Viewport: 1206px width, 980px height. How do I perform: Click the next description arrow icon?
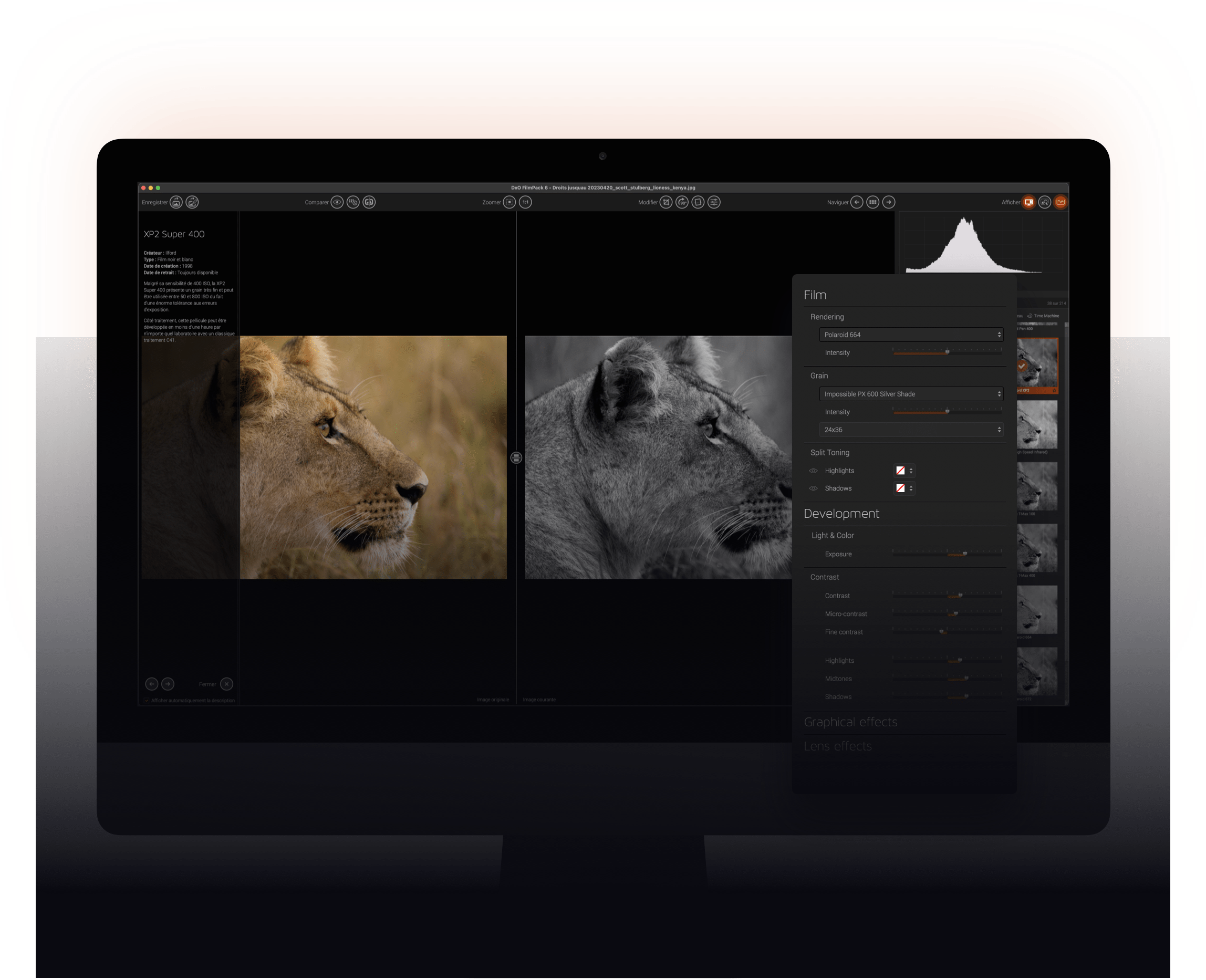click(168, 684)
